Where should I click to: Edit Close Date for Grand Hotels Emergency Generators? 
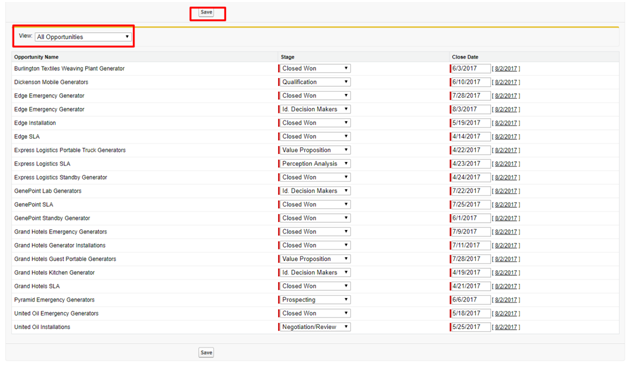(471, 232)
